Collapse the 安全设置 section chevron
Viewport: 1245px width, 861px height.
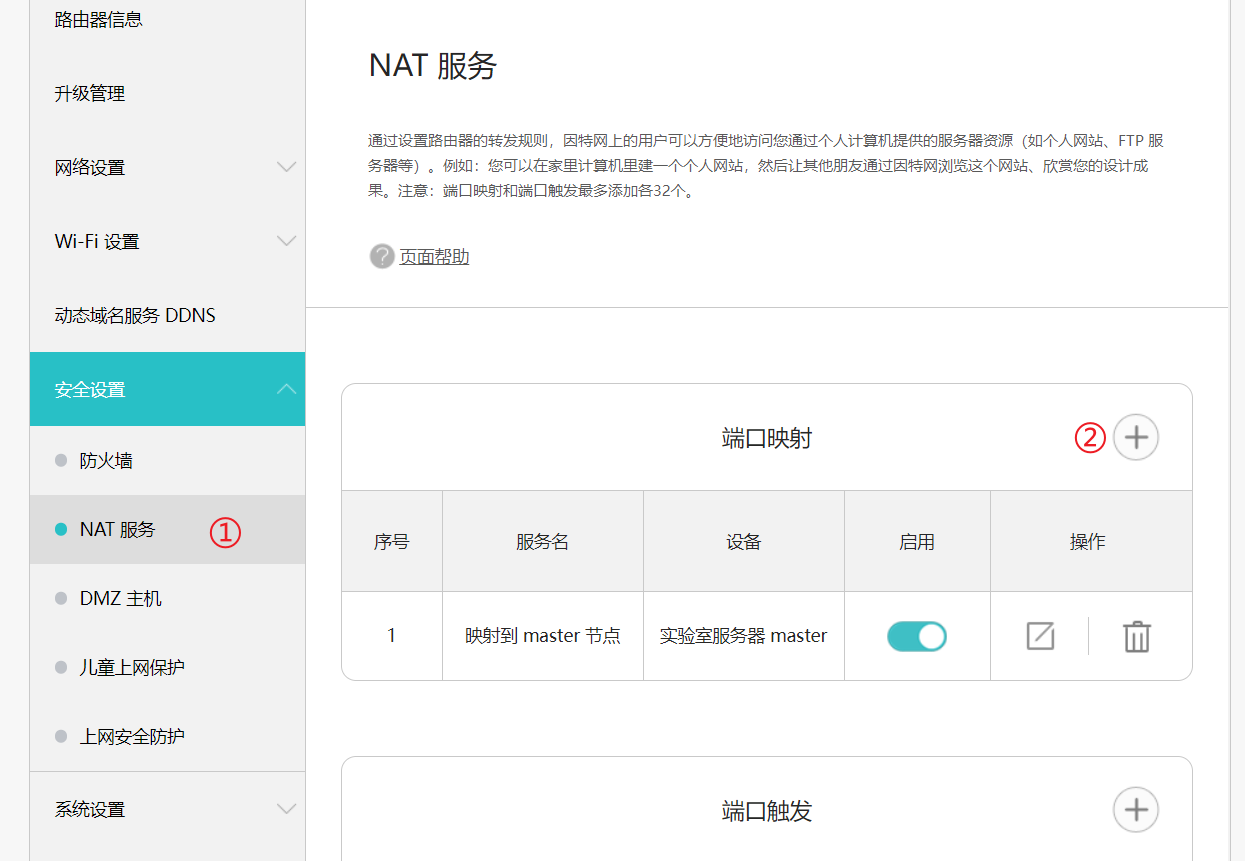(287, 389)
